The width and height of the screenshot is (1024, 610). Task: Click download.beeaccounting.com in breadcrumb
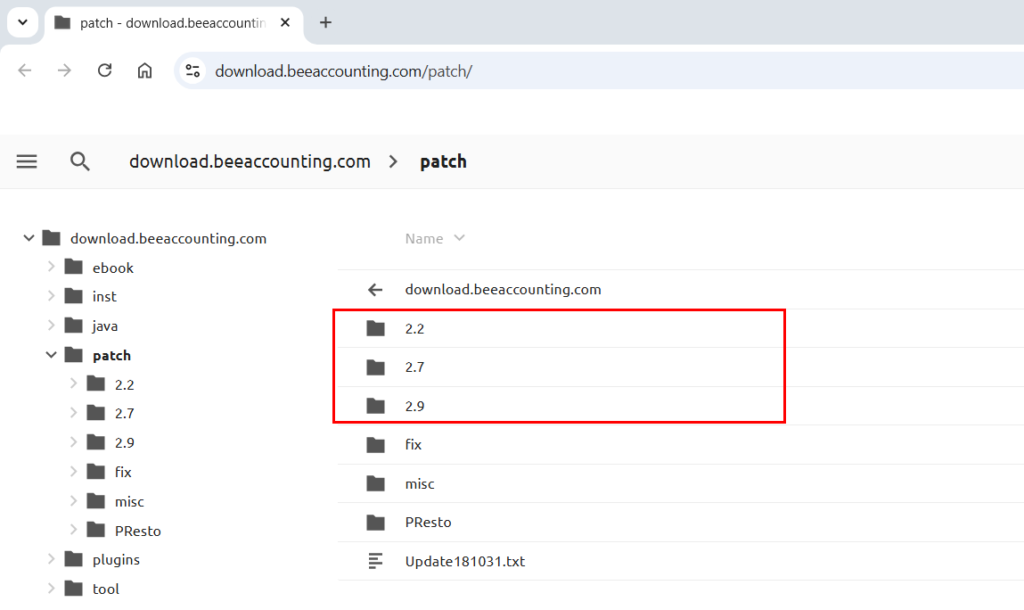249,162
